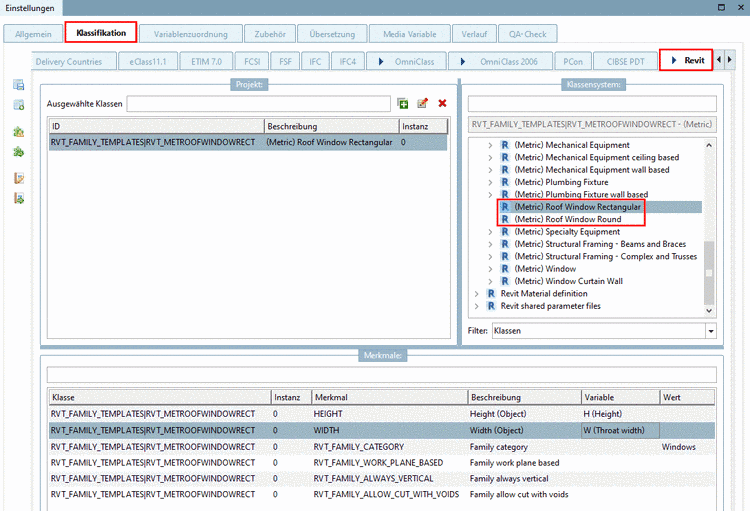
Task: Open the Filter Klassen dropdown
Action: click(x=711, y=331)
